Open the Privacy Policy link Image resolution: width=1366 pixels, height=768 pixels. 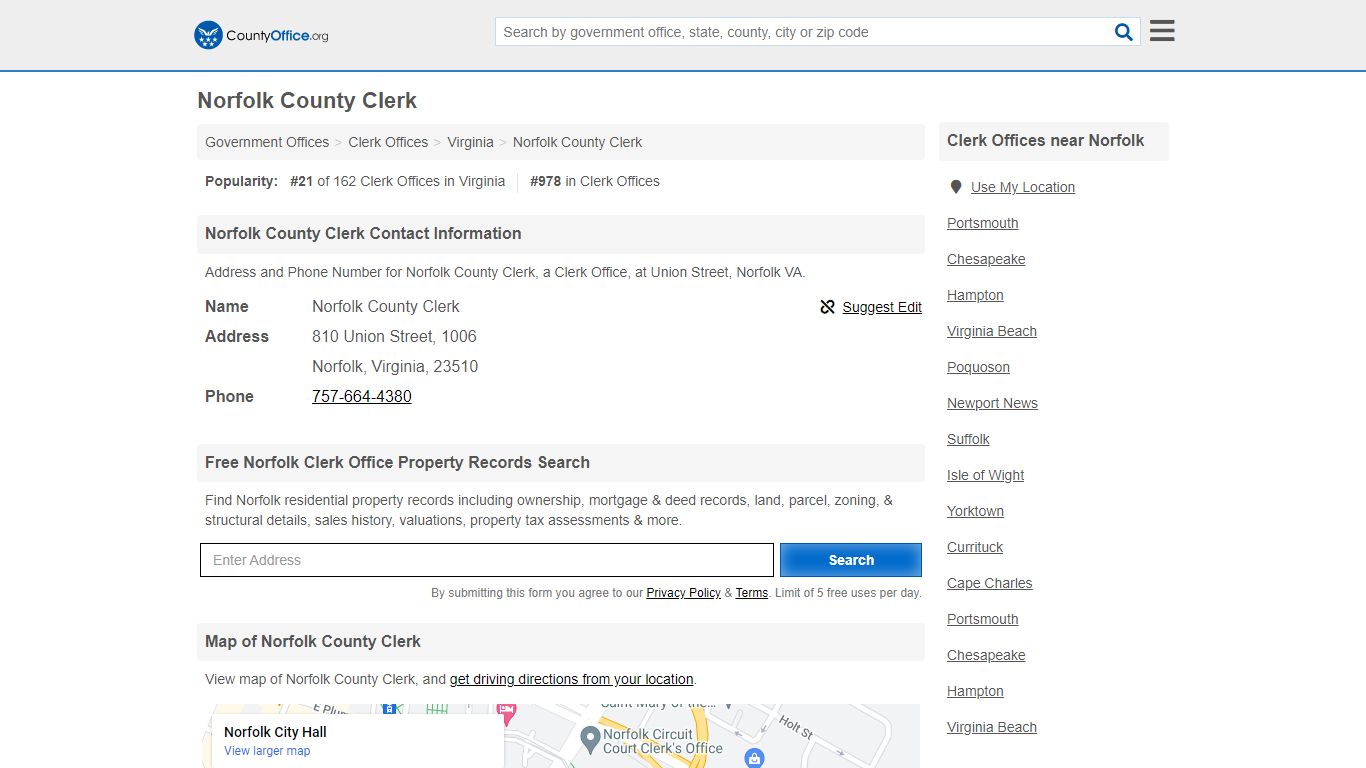click(x=683, y=593)
